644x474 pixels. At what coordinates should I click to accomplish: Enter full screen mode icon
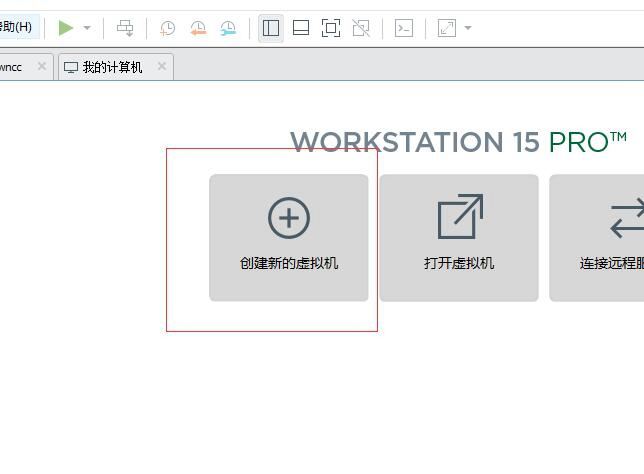pyautogui.click(x=331, y=28)
